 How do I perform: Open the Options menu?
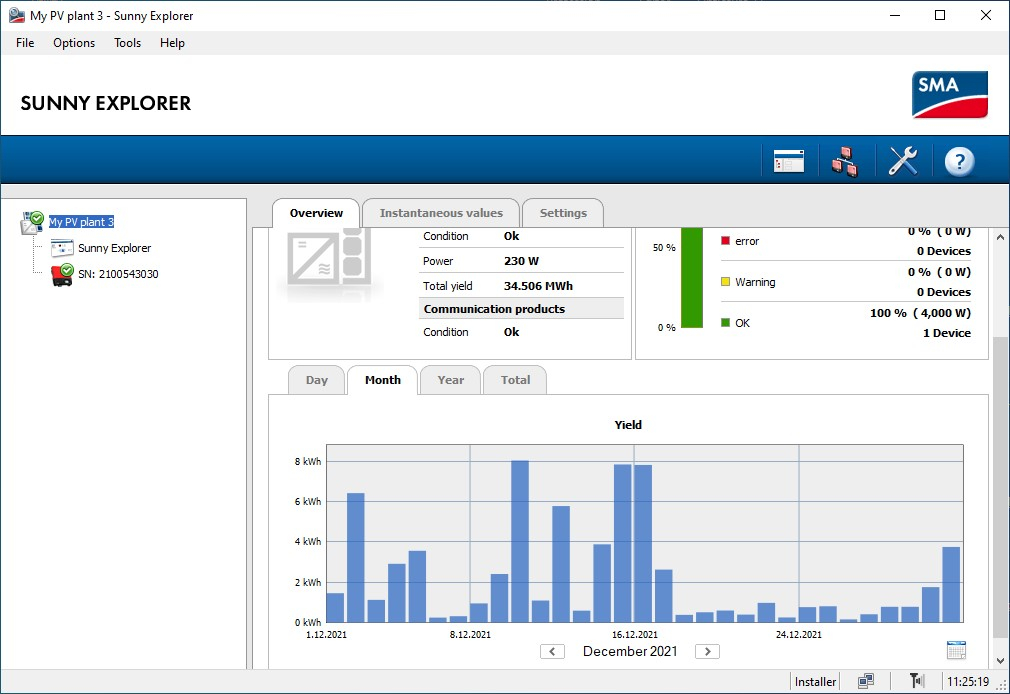coord(74,43)
